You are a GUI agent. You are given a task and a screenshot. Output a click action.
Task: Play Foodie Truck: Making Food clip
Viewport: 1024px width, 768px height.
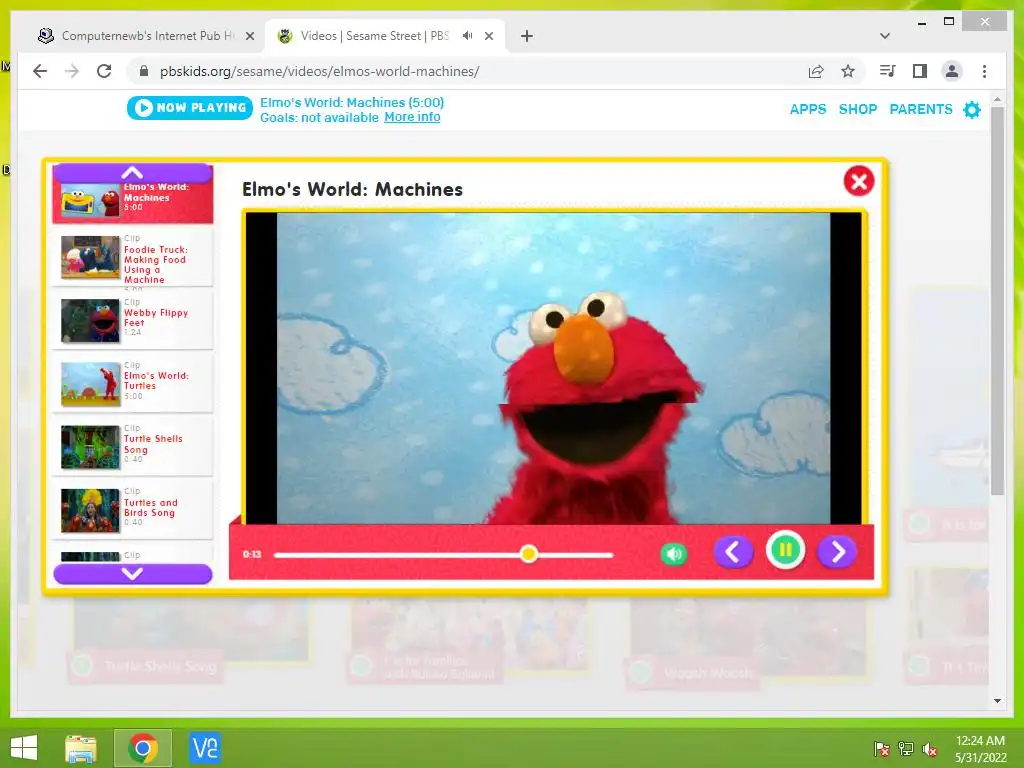pos(133,257)
